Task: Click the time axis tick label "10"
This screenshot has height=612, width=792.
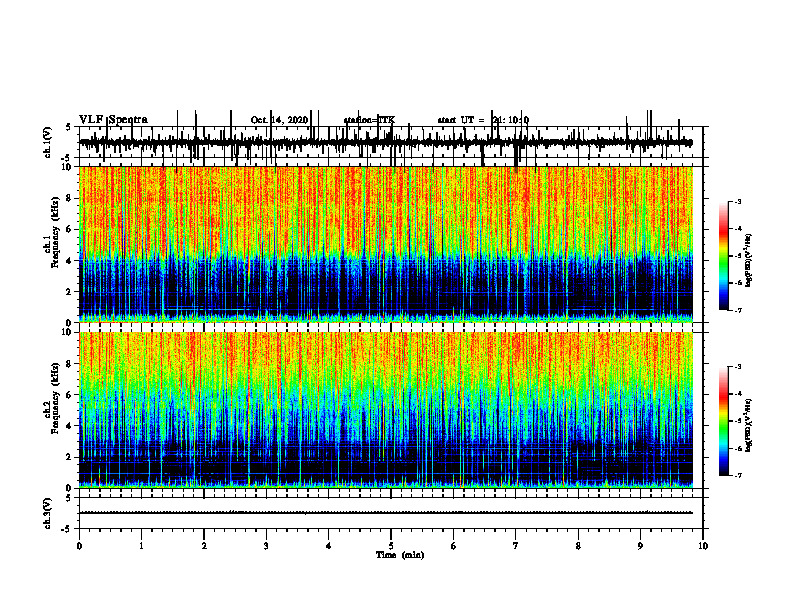Action: tap(703, 546)
